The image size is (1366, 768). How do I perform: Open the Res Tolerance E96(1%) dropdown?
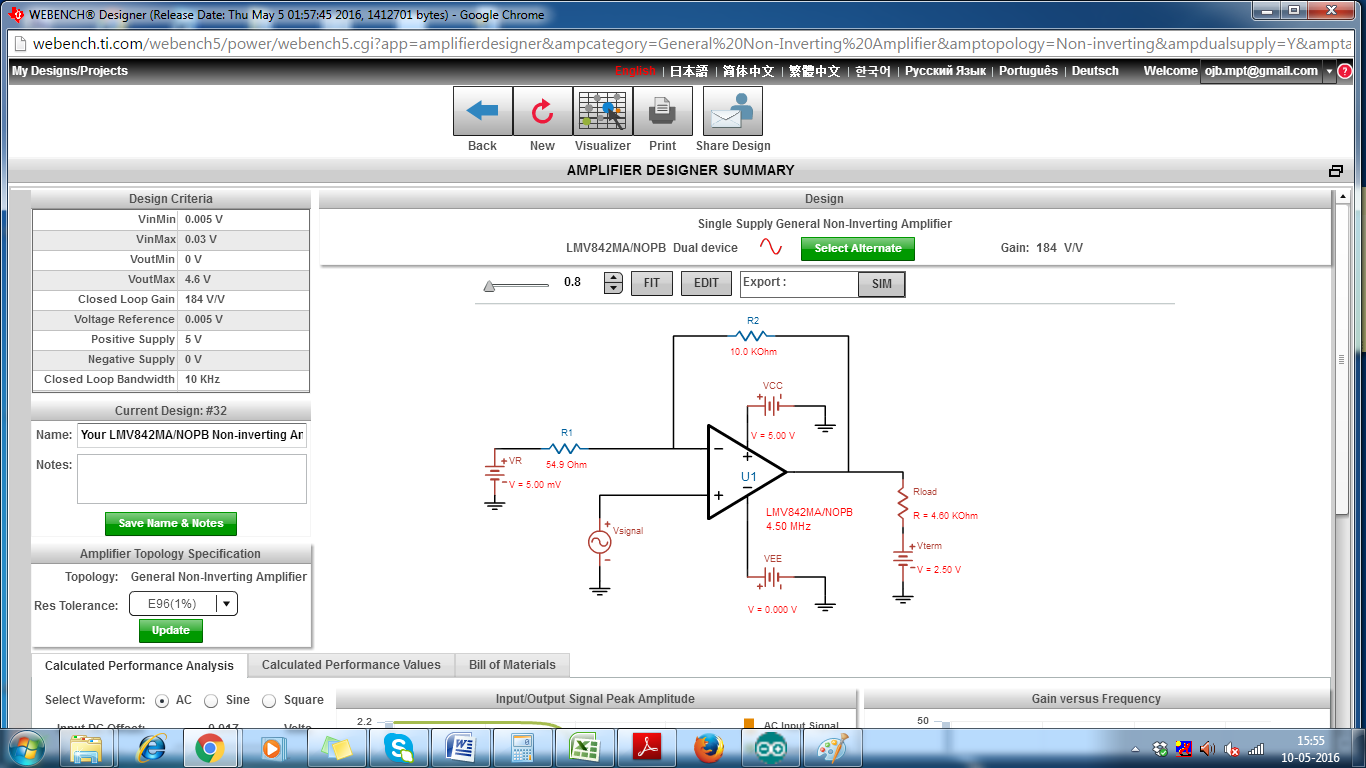tap(225, 603)
